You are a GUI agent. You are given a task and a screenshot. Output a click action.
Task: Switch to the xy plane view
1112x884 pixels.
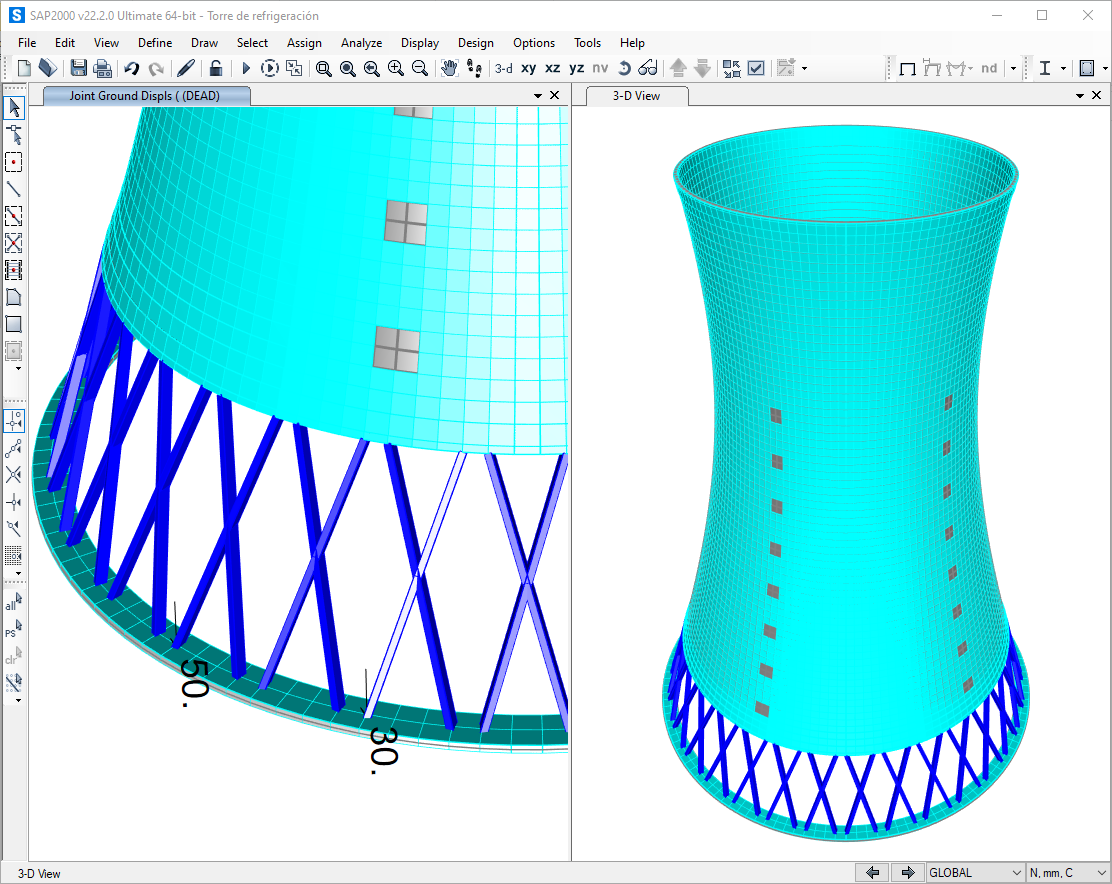[528, 68]
